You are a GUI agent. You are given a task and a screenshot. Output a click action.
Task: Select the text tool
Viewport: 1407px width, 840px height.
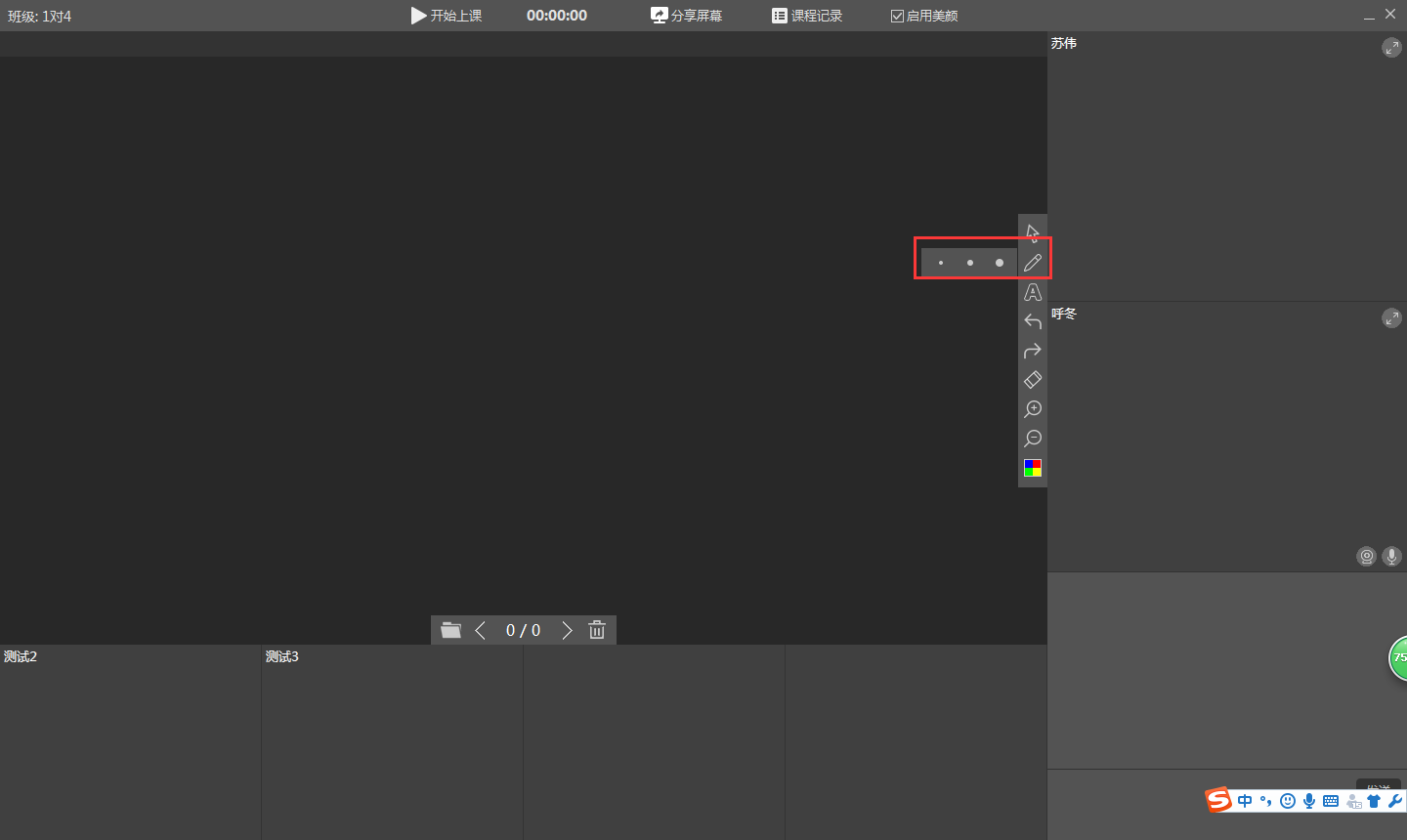click(x=1033, y=292)
